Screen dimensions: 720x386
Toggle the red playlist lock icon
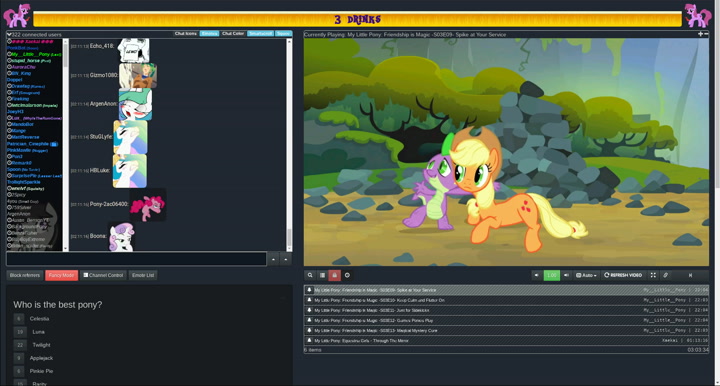335,275
